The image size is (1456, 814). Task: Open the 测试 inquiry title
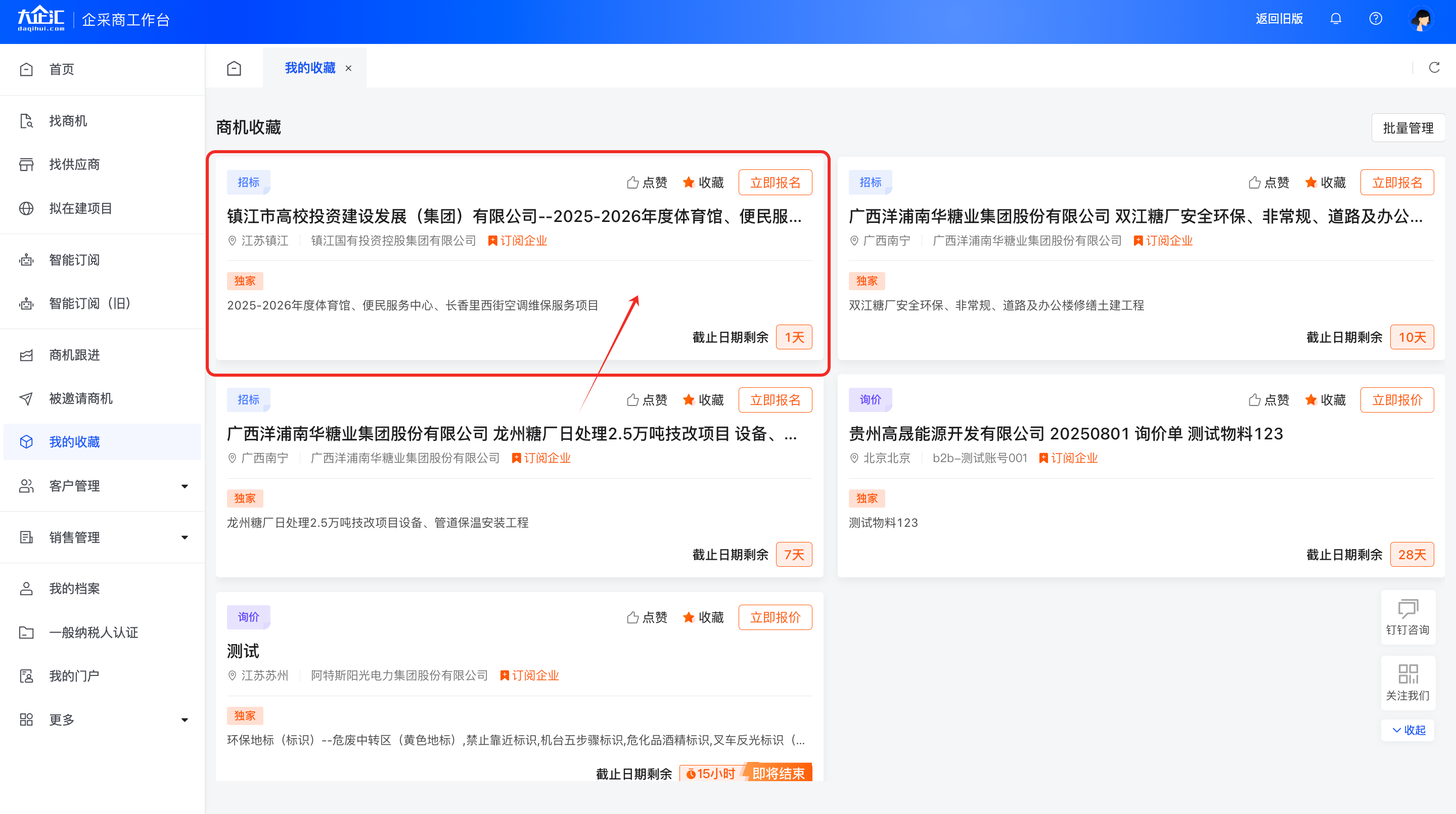click(243, 651)
